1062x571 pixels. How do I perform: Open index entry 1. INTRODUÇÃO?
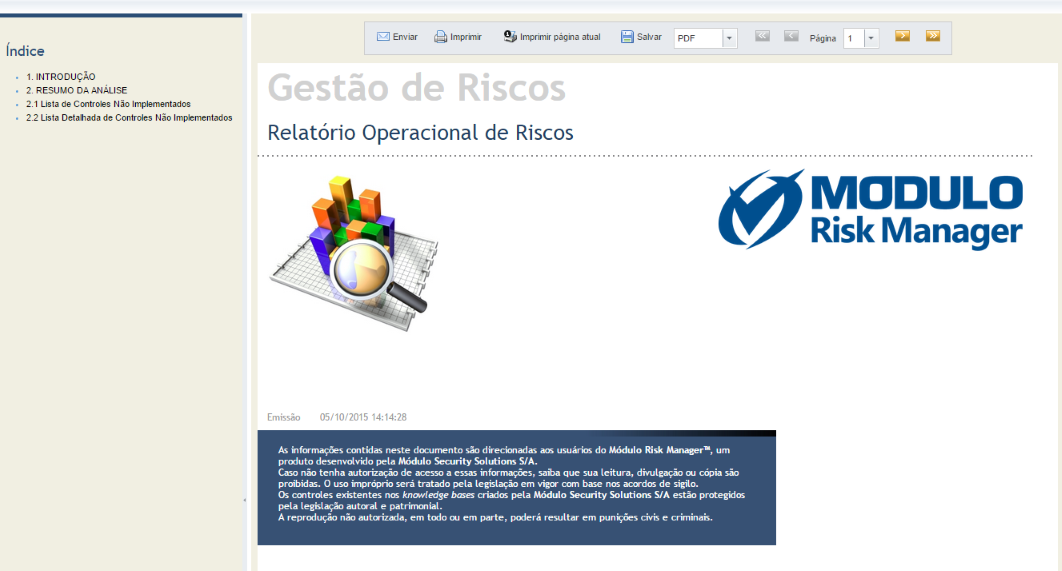pos(61,77)
